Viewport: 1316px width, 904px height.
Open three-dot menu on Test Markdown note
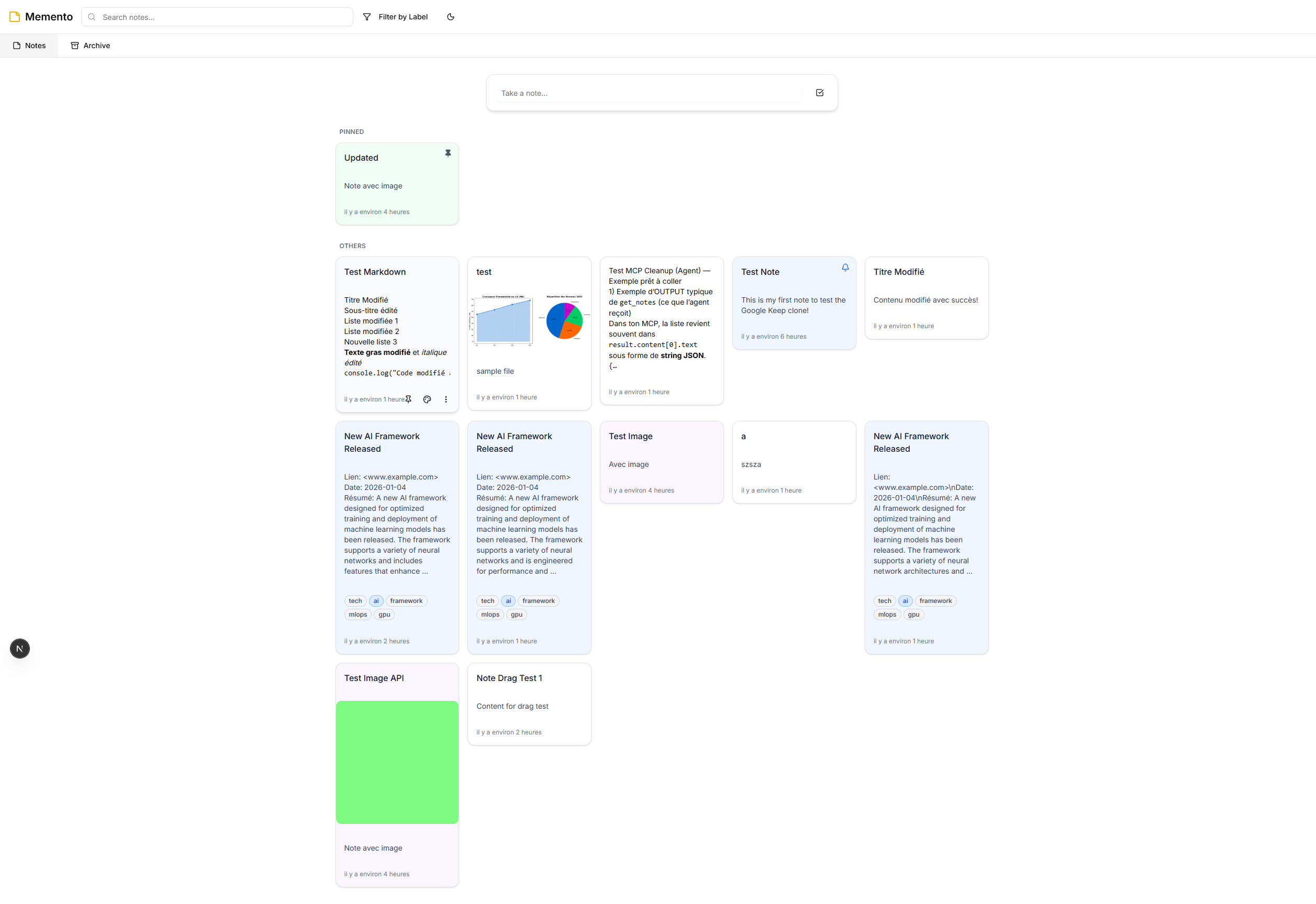tap(445, 399)
